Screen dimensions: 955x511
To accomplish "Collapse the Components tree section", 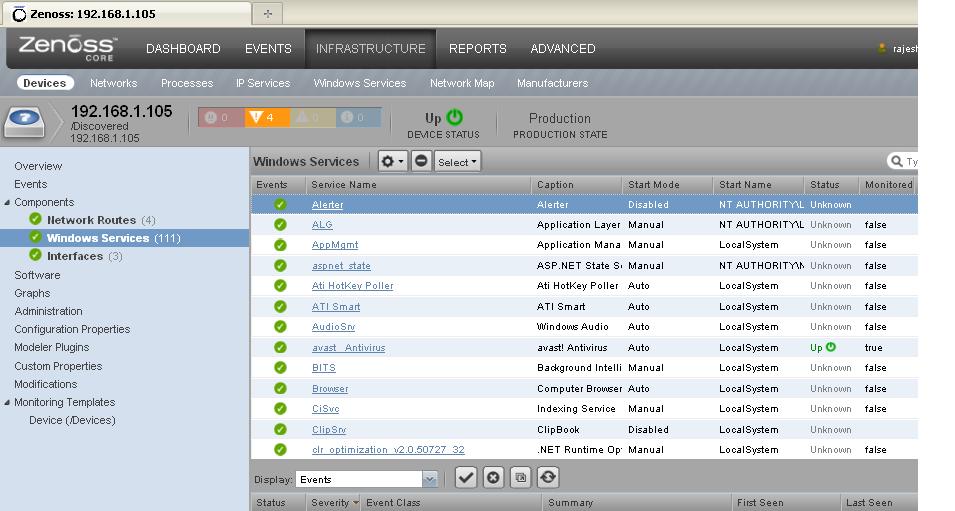I will (7, 202).
